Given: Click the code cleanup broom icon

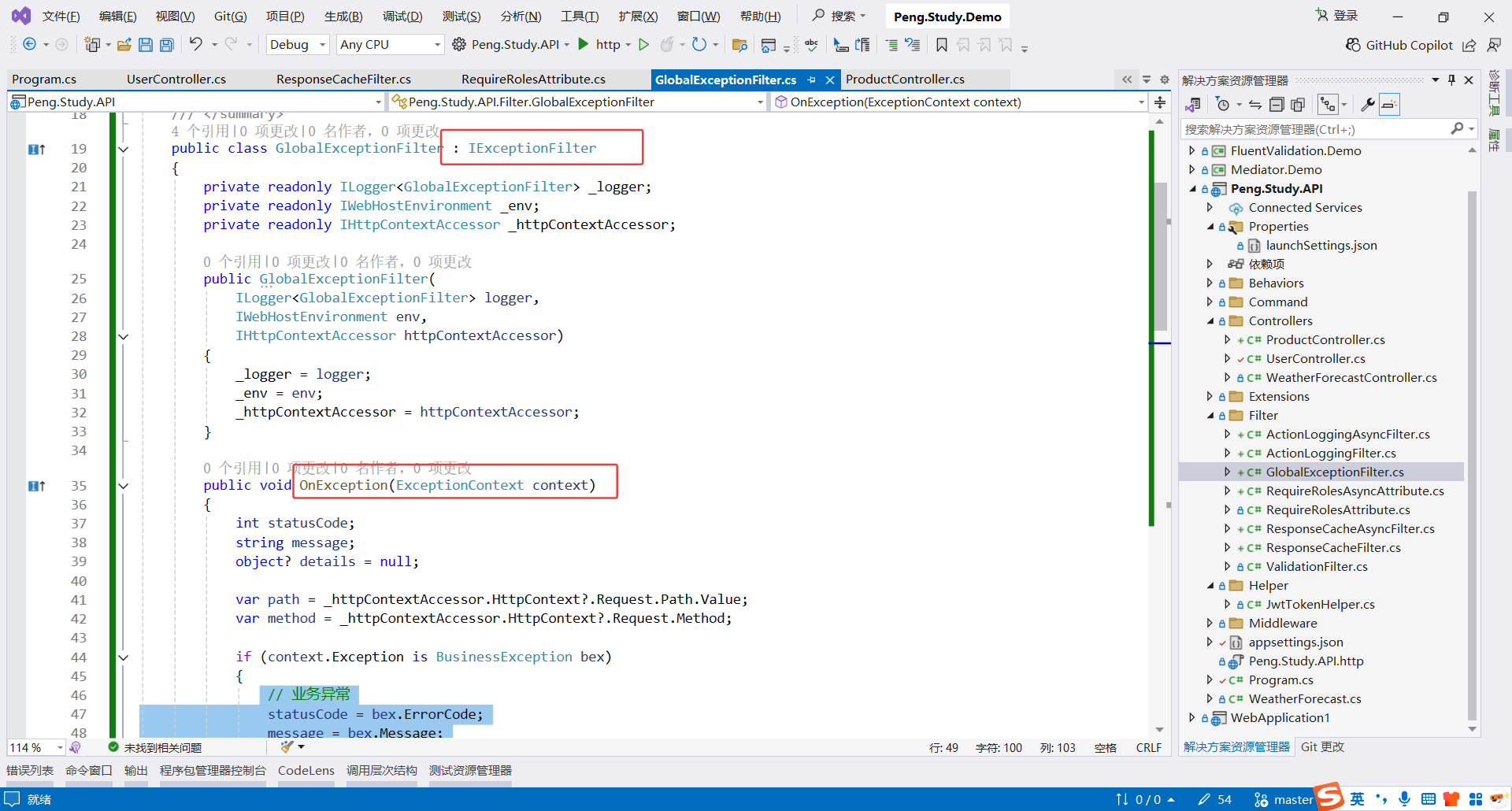Looking at the screenshot, I should (x=287, y=746).
